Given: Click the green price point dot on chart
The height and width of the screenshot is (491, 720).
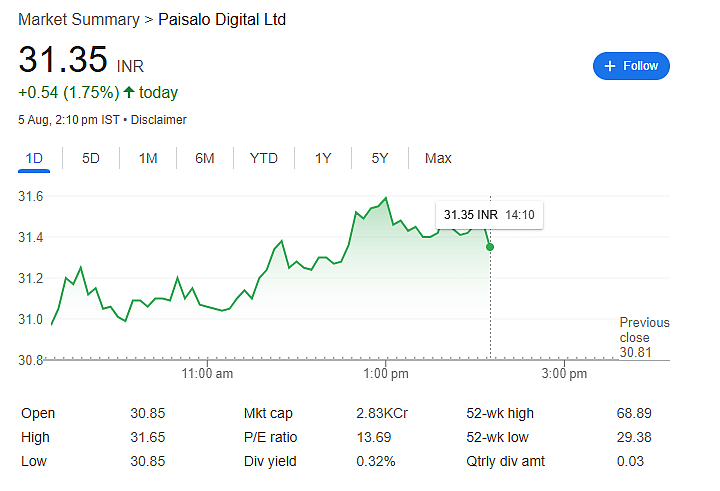Looking at the screenshot, I should 490,247.
